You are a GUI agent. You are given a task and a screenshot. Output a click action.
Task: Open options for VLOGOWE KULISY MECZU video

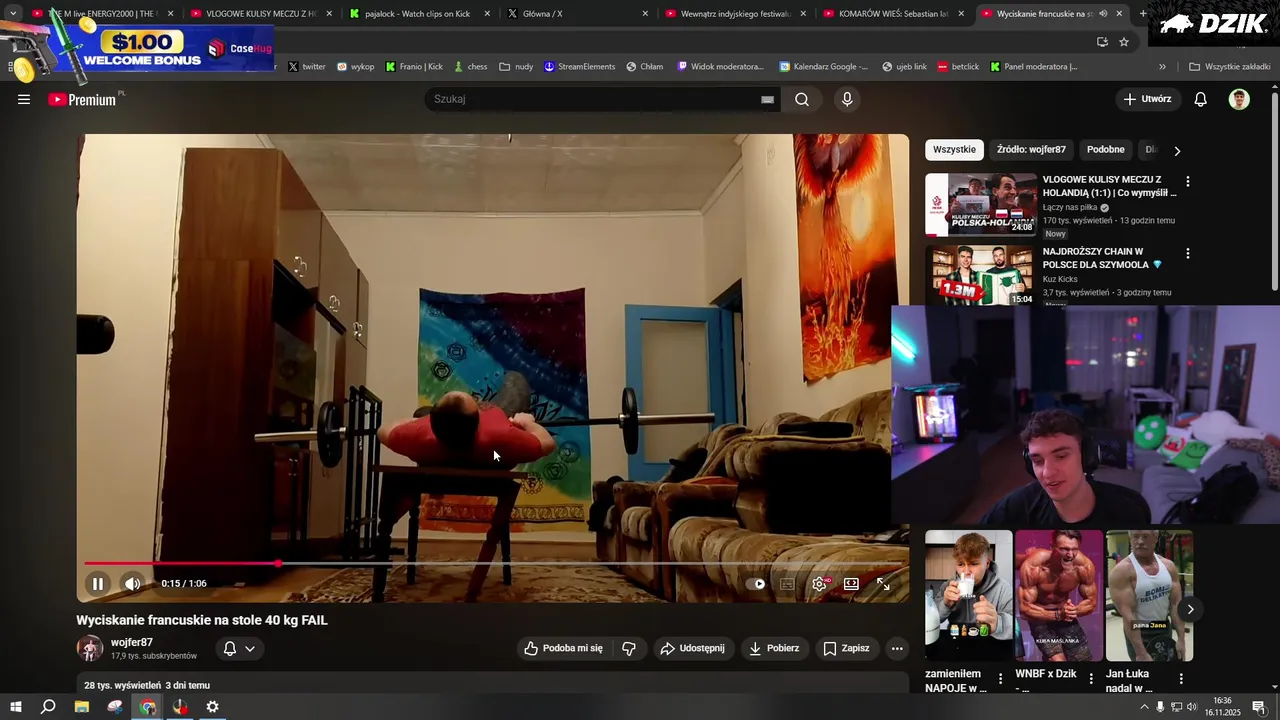[1188, 182]
